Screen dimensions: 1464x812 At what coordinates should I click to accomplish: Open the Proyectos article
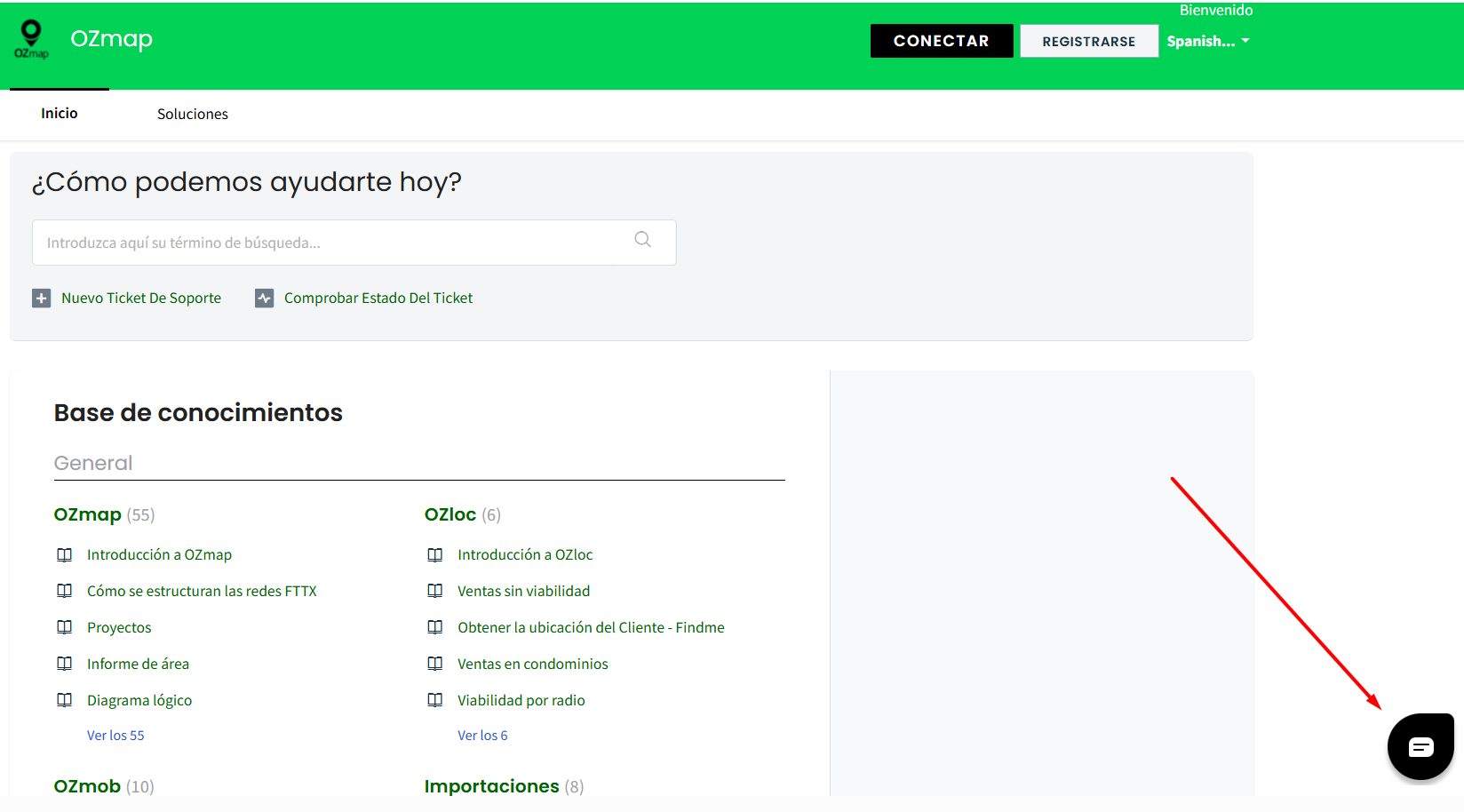pyautogui.click(x=119, y=628)
